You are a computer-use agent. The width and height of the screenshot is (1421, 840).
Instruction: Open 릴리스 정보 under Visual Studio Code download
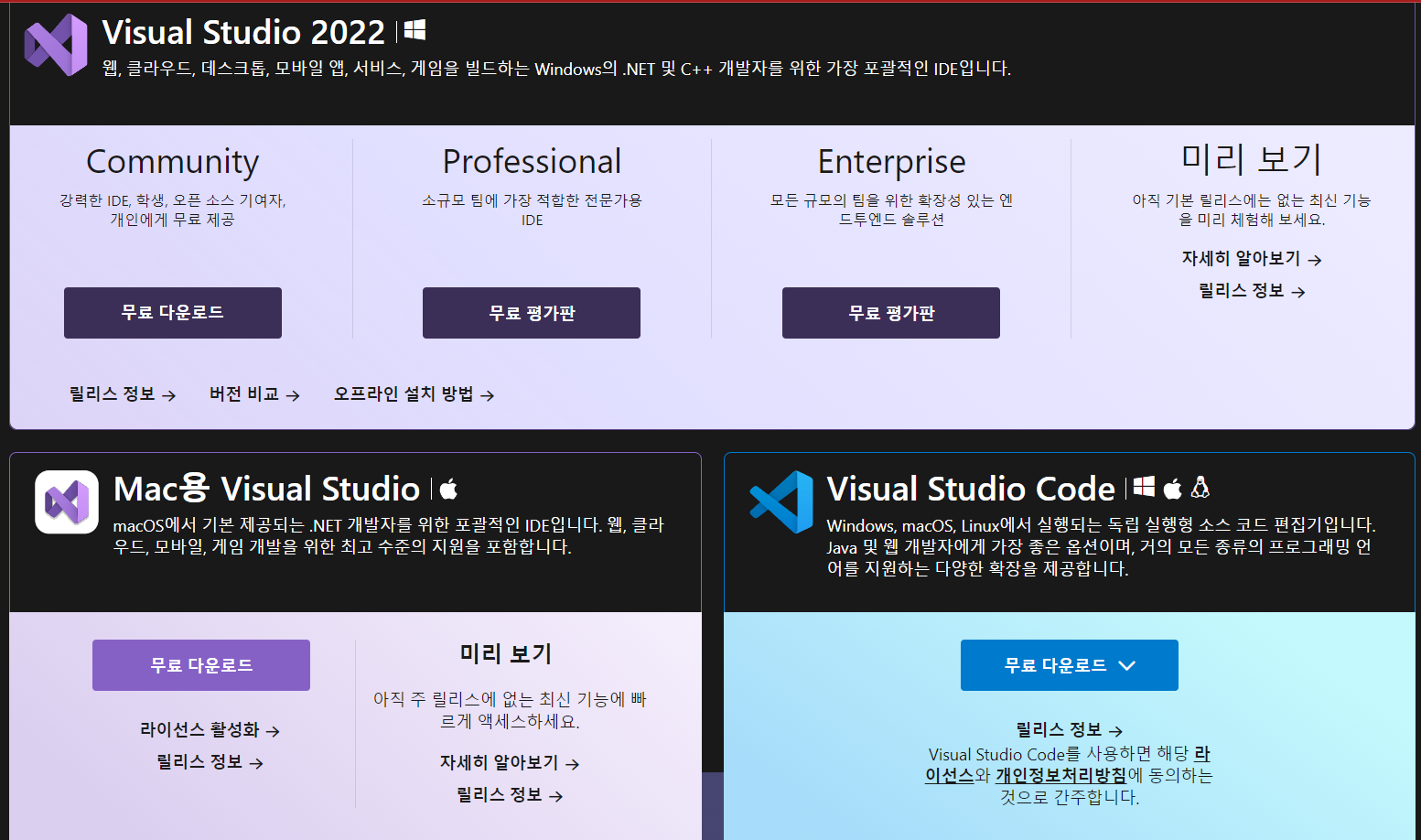pyautogui.click(x=1070, y=730)
